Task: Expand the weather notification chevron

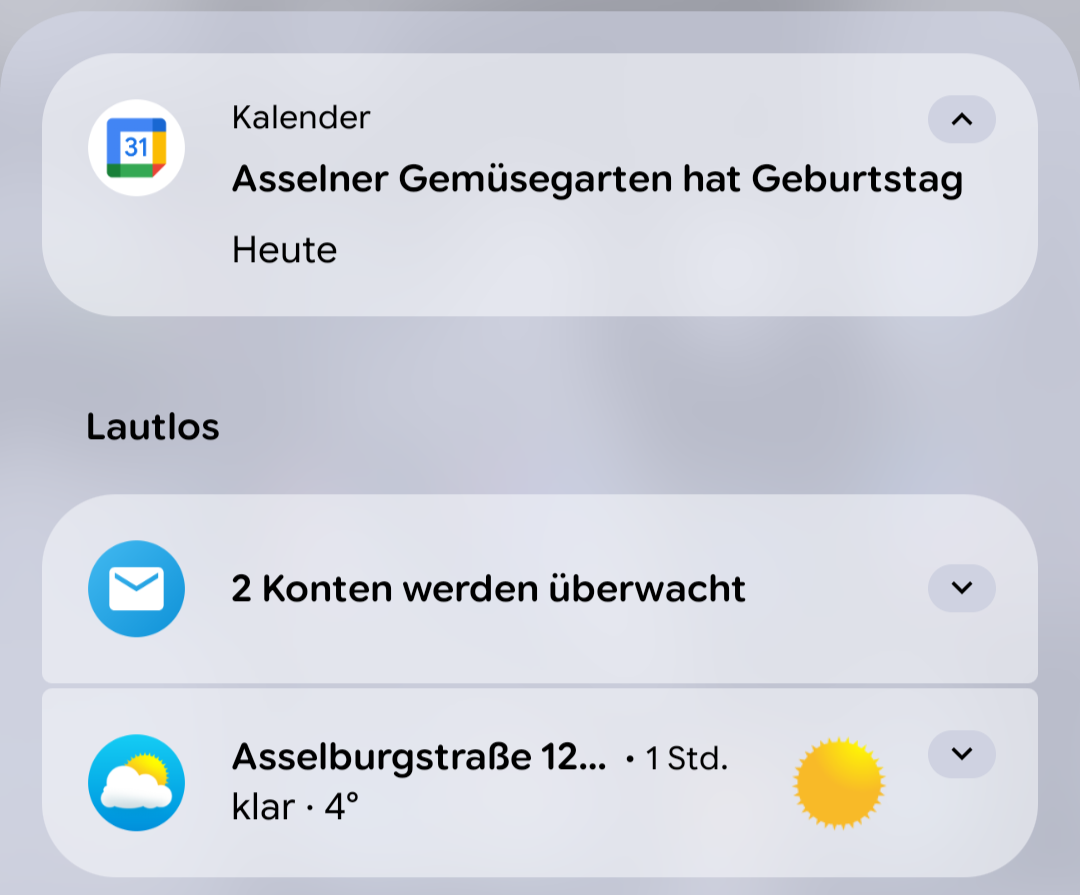Action: pyautogui.click(x=961, y=754)
